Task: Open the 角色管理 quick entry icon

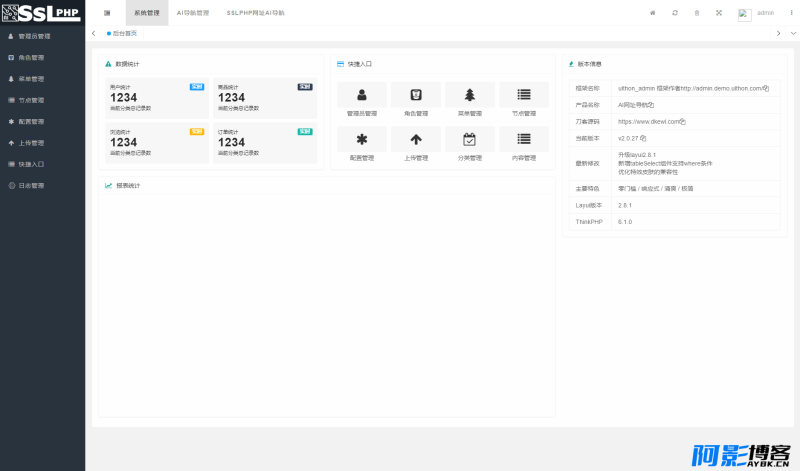Action: [416, 95]
